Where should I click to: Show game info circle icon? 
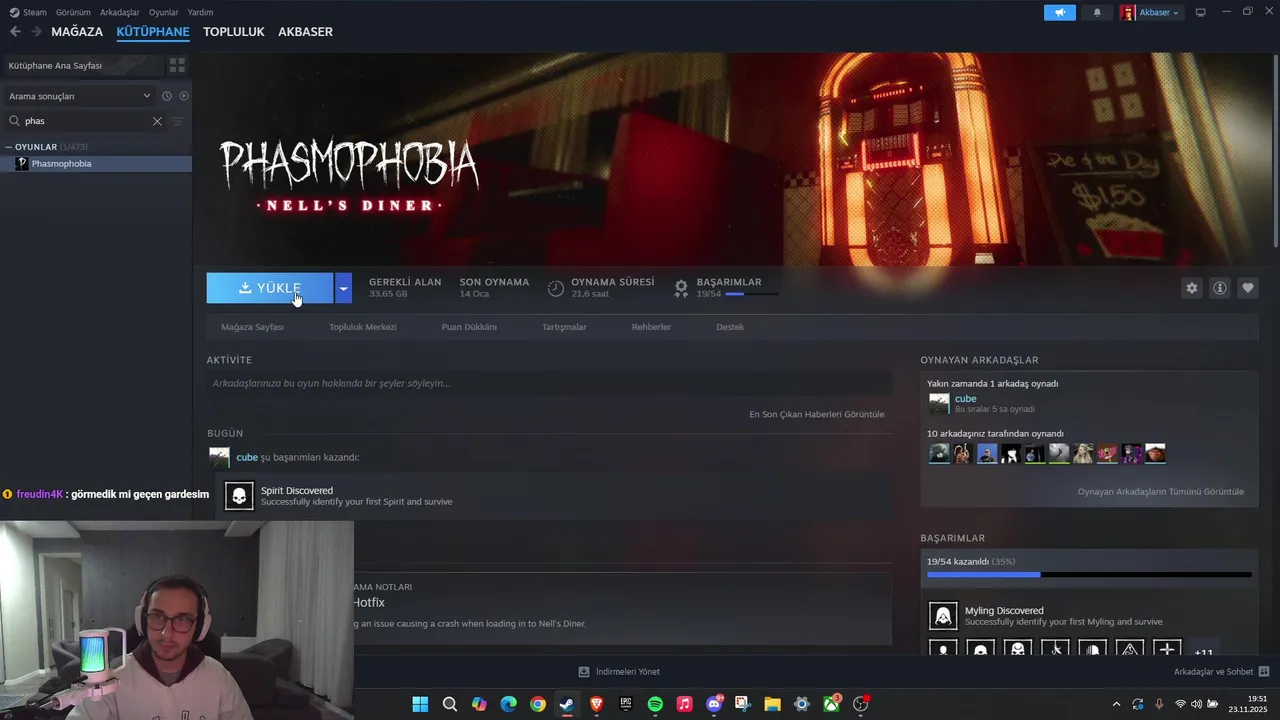1220,288
